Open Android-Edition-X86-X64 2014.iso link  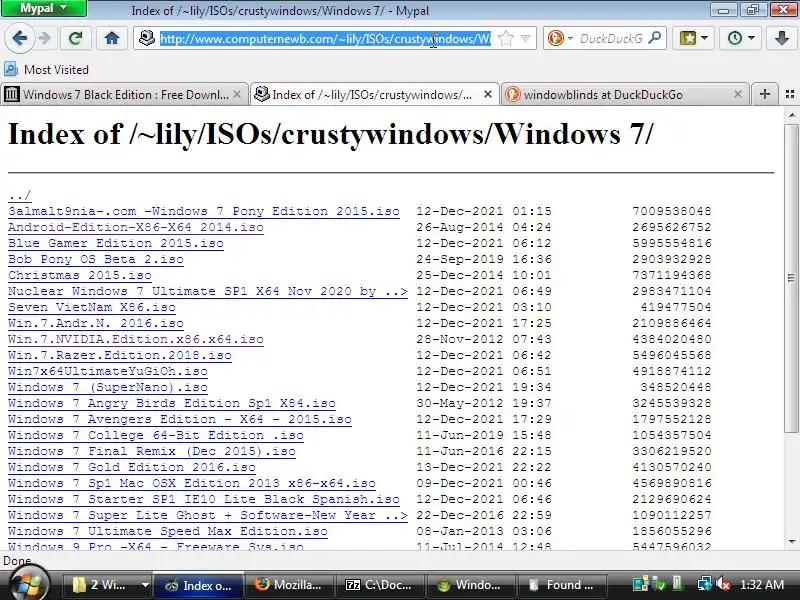[x=136, y=227]
